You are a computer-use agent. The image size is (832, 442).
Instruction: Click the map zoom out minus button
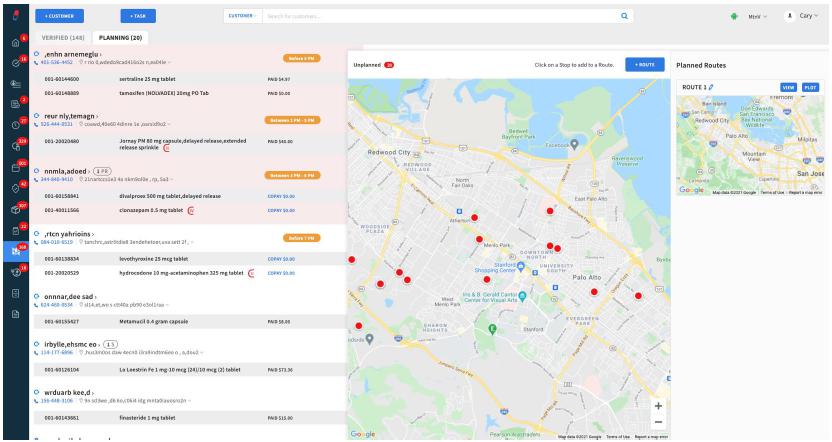[657, 422]
